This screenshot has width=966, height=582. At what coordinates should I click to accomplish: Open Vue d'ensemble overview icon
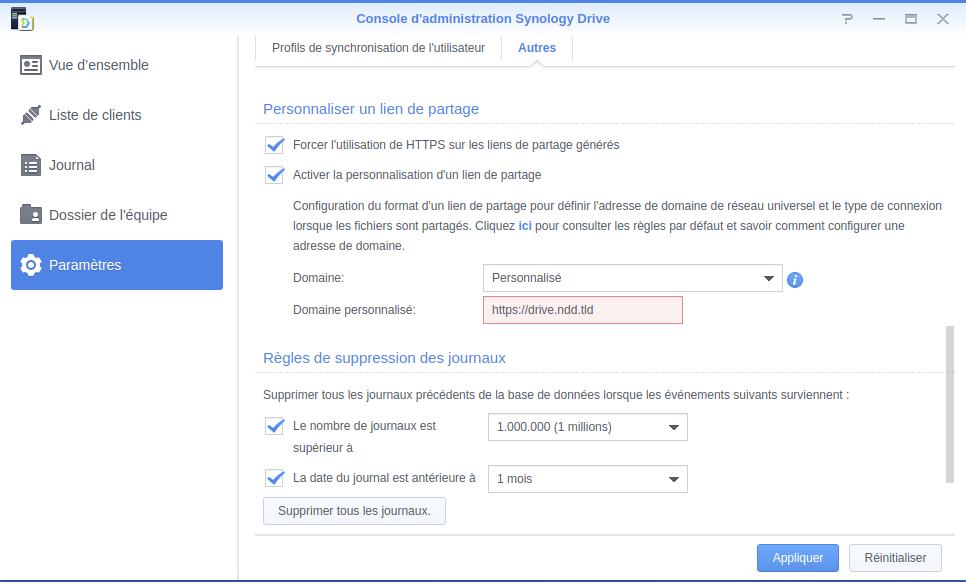[31, 65]
